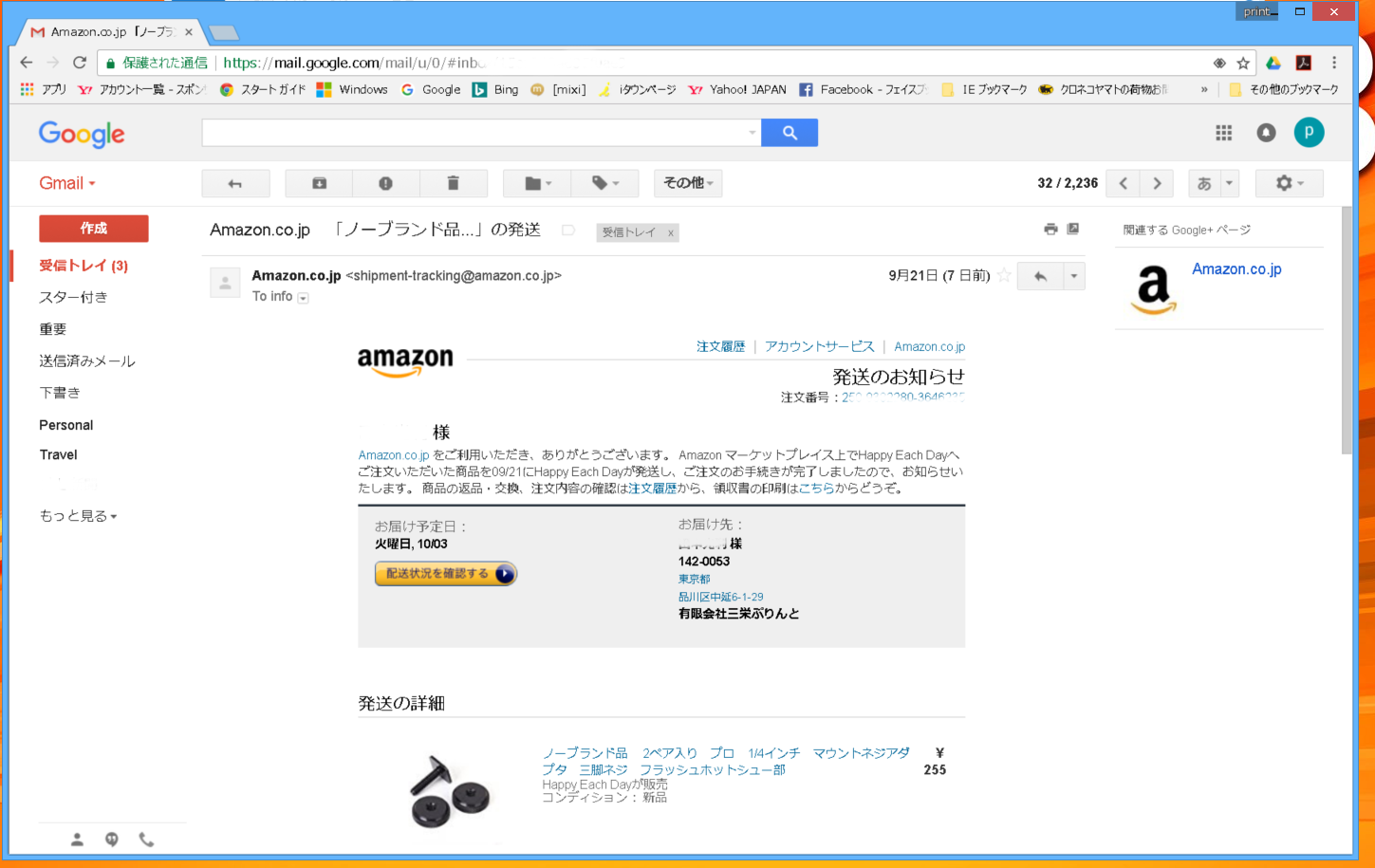Open the ノーブランド品 product link
Viewport: 1375px width, 868px height.
(726, 762)
